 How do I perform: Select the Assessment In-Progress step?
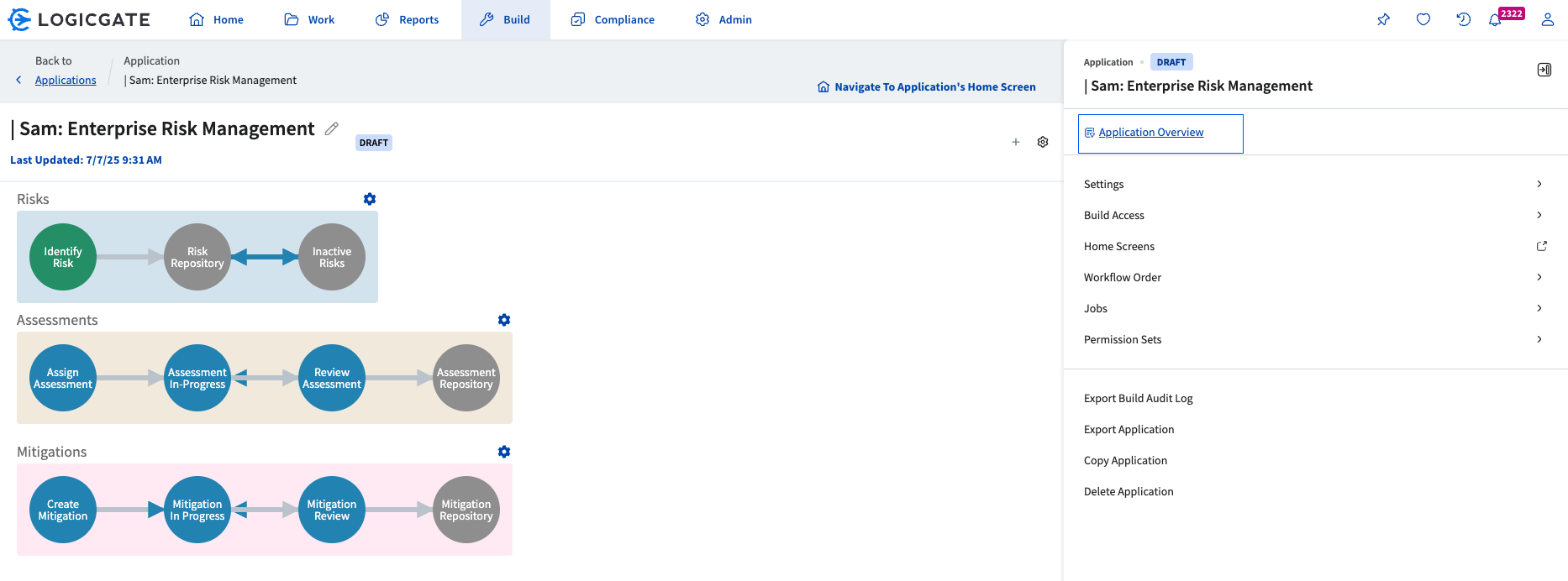(x=197, y=378)
